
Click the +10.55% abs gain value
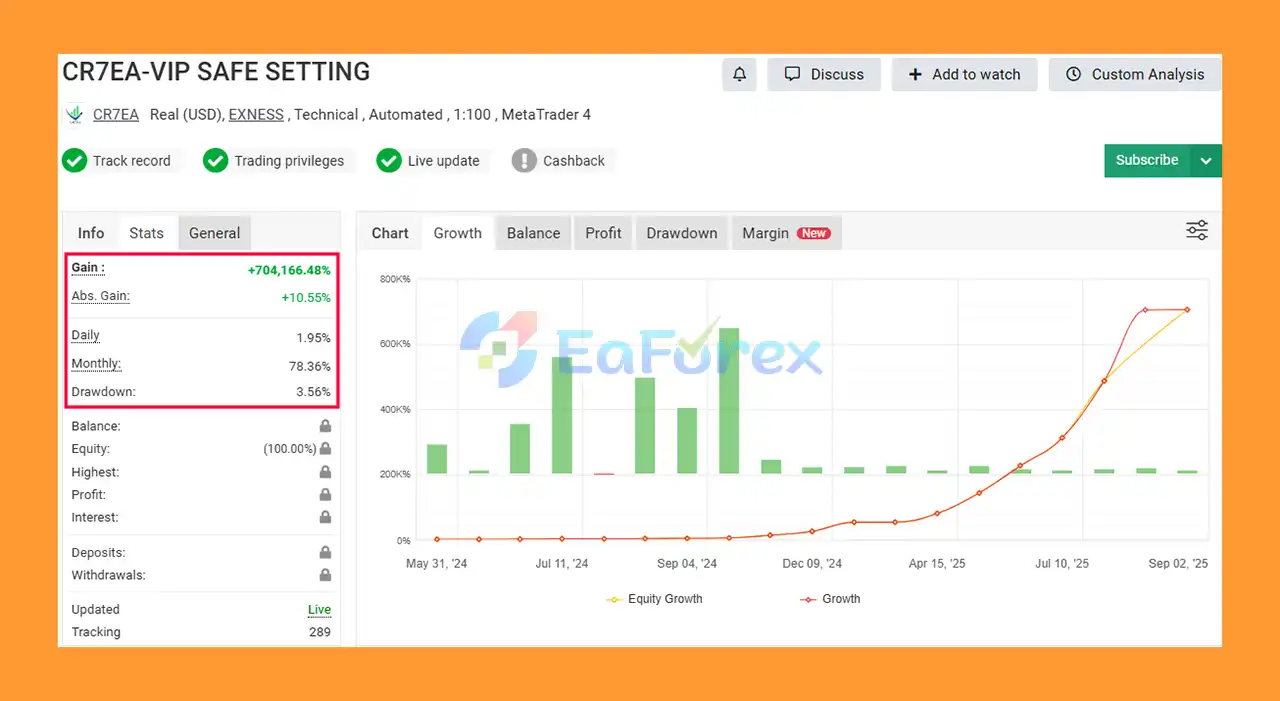click(306, 298)
